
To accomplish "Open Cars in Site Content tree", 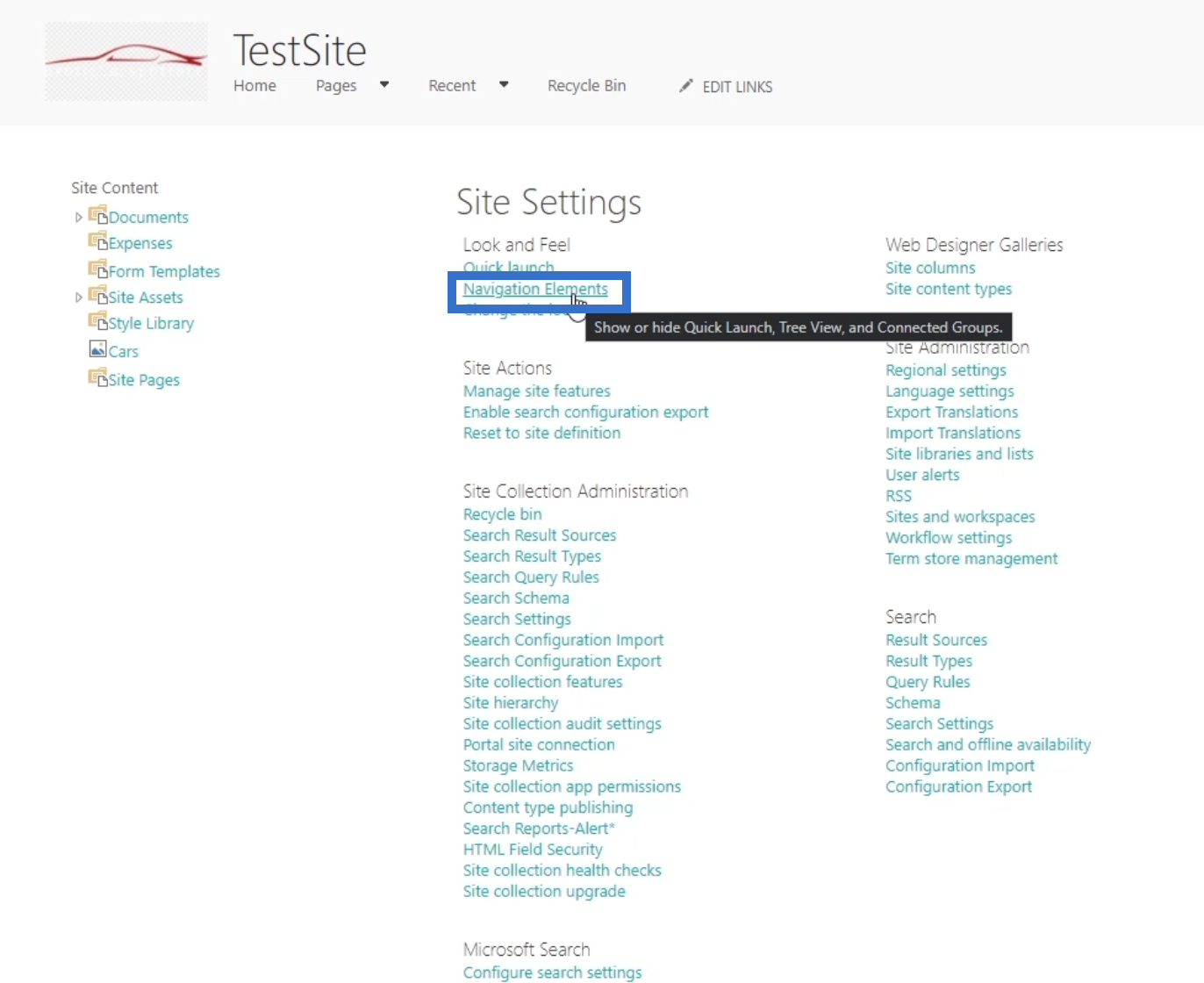I will 124,351.
